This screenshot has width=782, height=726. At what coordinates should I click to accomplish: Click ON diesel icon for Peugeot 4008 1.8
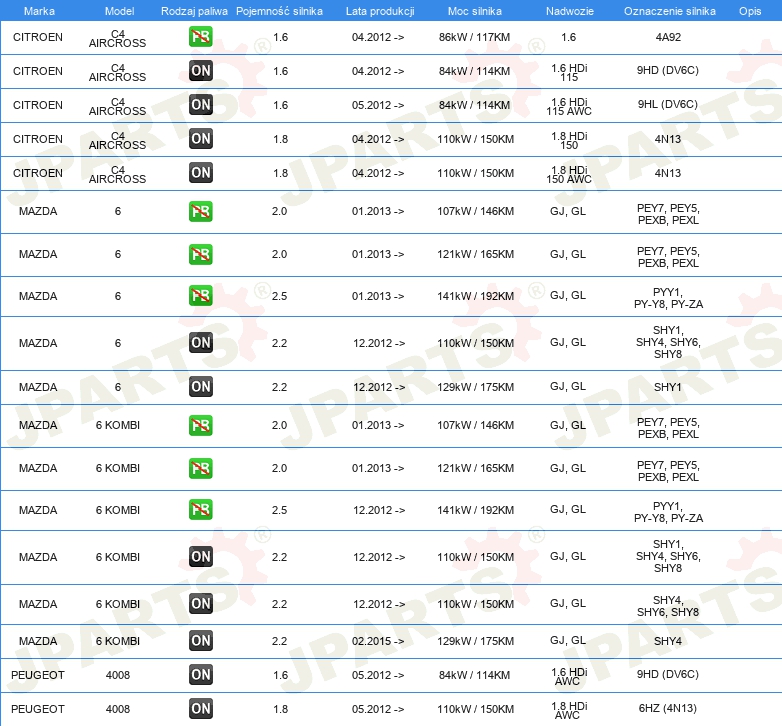(201, 708)
